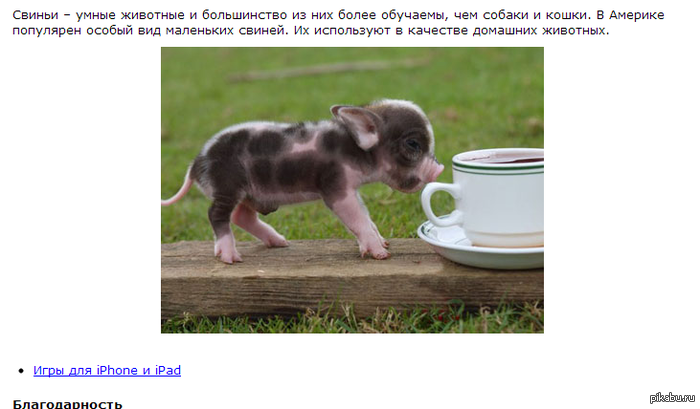Click the piglet's eye
Image resolution: width=700 pixels, height=409 pixels.
[413, 144]
